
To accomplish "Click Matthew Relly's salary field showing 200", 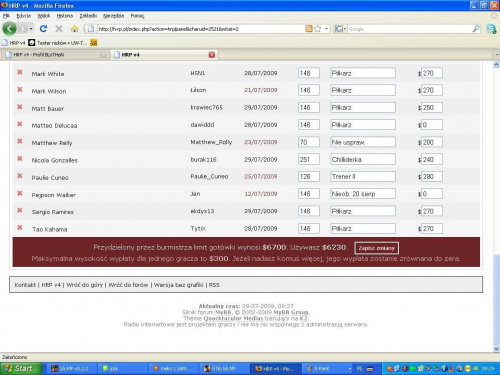I will coord(432,142).
